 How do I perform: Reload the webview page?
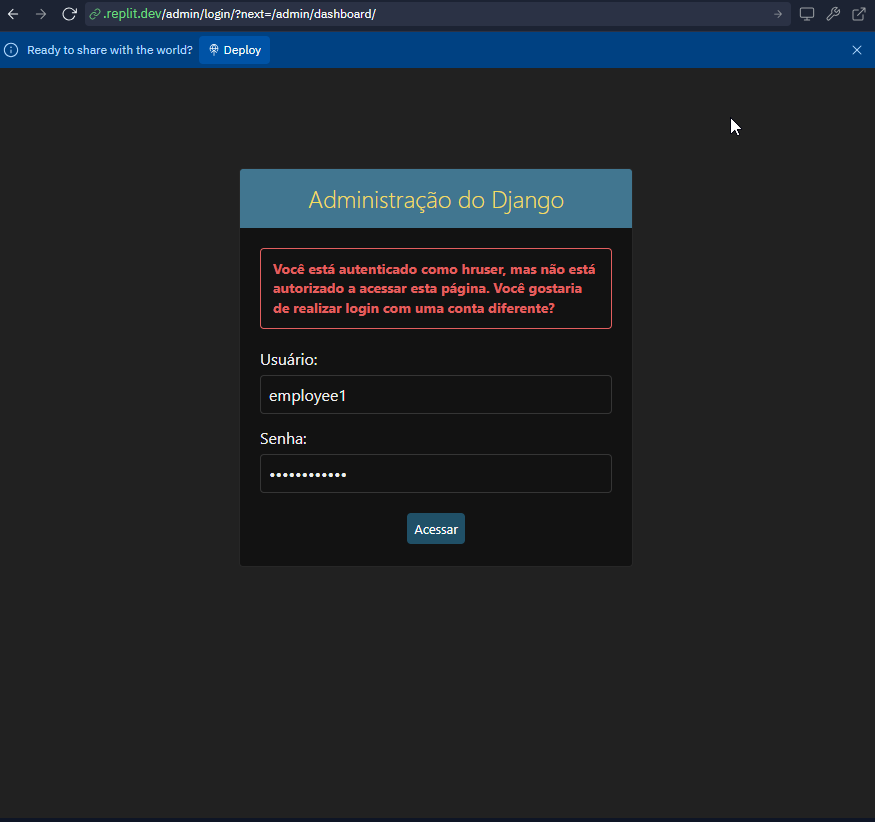coord(69,14)
